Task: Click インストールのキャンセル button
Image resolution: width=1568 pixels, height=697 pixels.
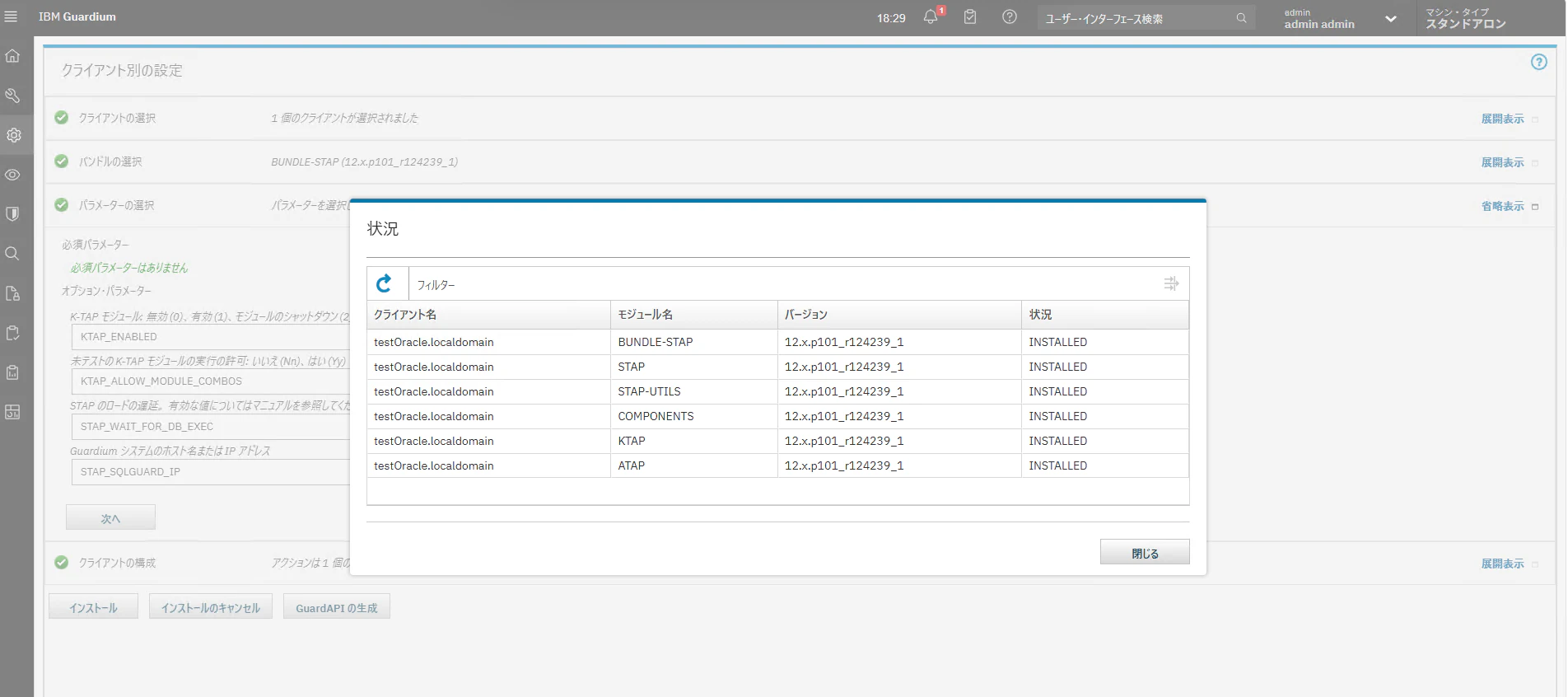Action: pos(211,606)
